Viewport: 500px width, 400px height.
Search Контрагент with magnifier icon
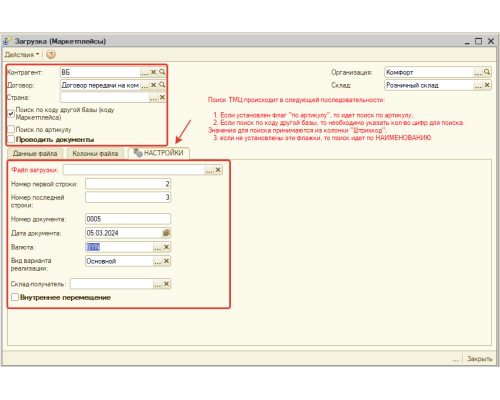pyautogui.click(x=162, y=72)
